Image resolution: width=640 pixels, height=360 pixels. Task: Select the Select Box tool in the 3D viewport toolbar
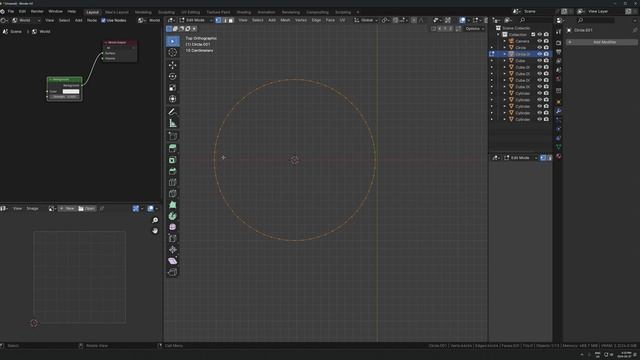pos(173,41)
